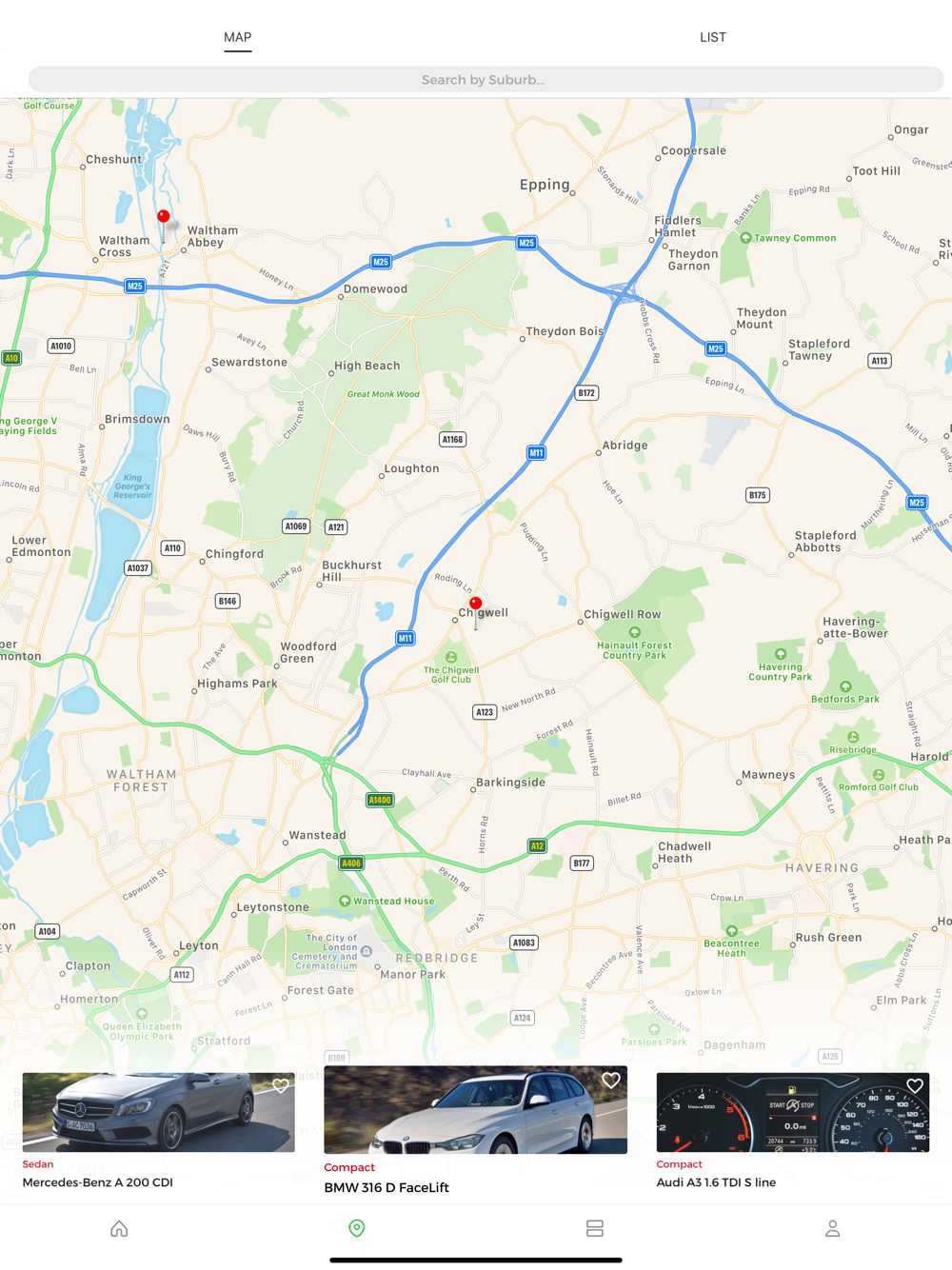Open the Mercedes-Benz A 200 CDI photo
Viewport: 952px width, 1270px height.
click(x=159, y=1112)
